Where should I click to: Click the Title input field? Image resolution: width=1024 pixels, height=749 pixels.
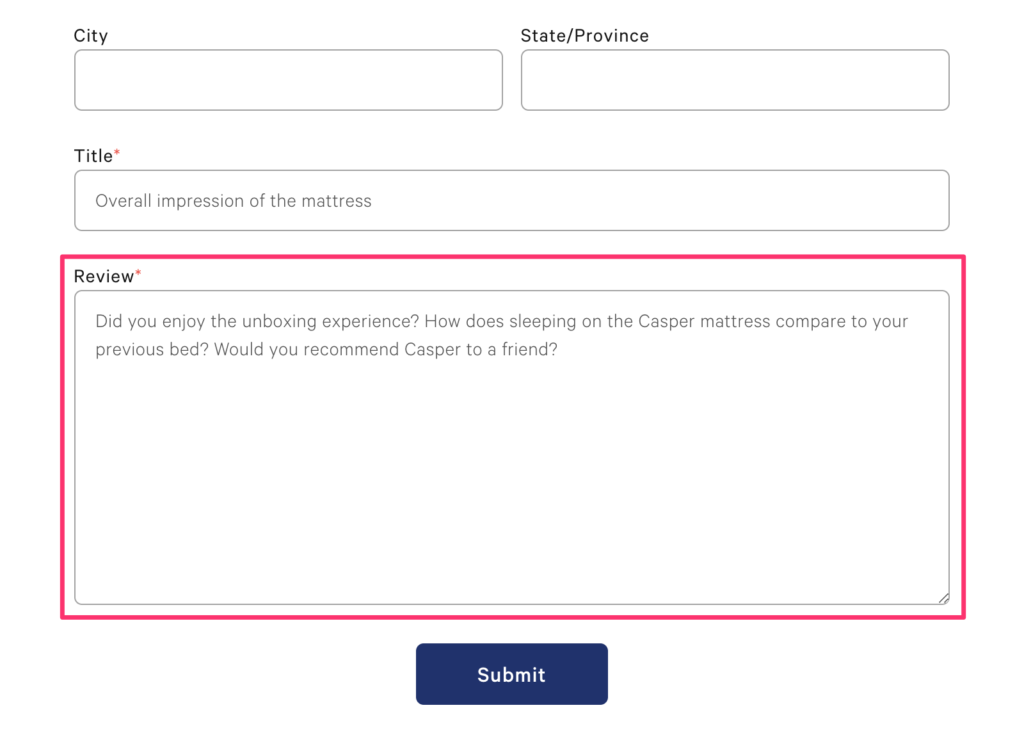512,200
